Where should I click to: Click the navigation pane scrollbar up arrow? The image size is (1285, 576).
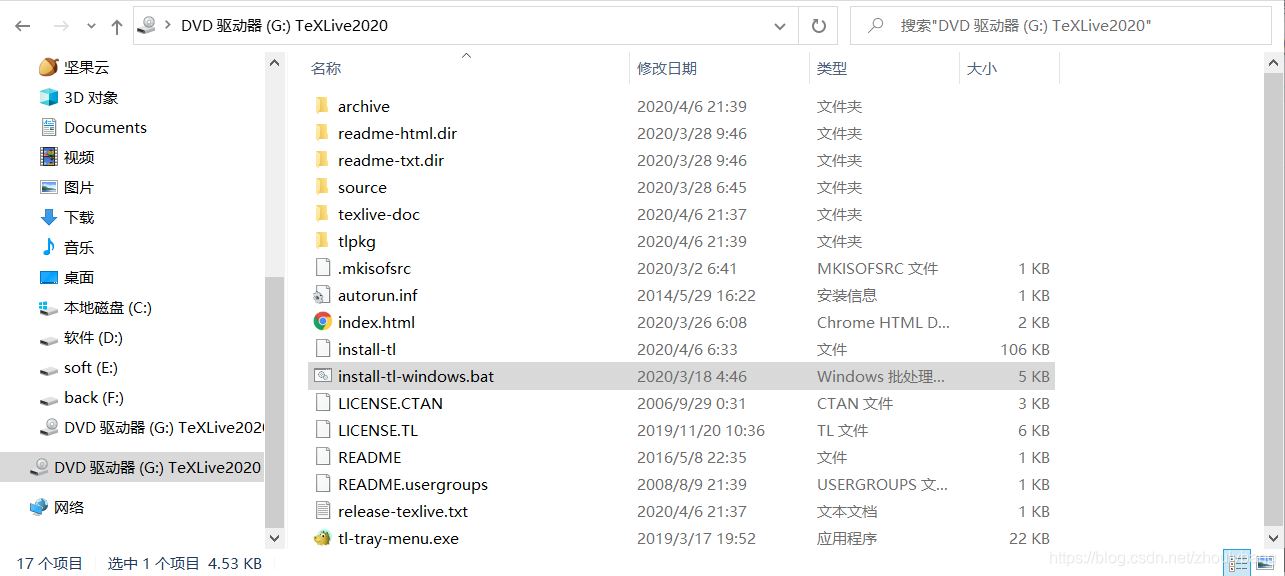275,62
